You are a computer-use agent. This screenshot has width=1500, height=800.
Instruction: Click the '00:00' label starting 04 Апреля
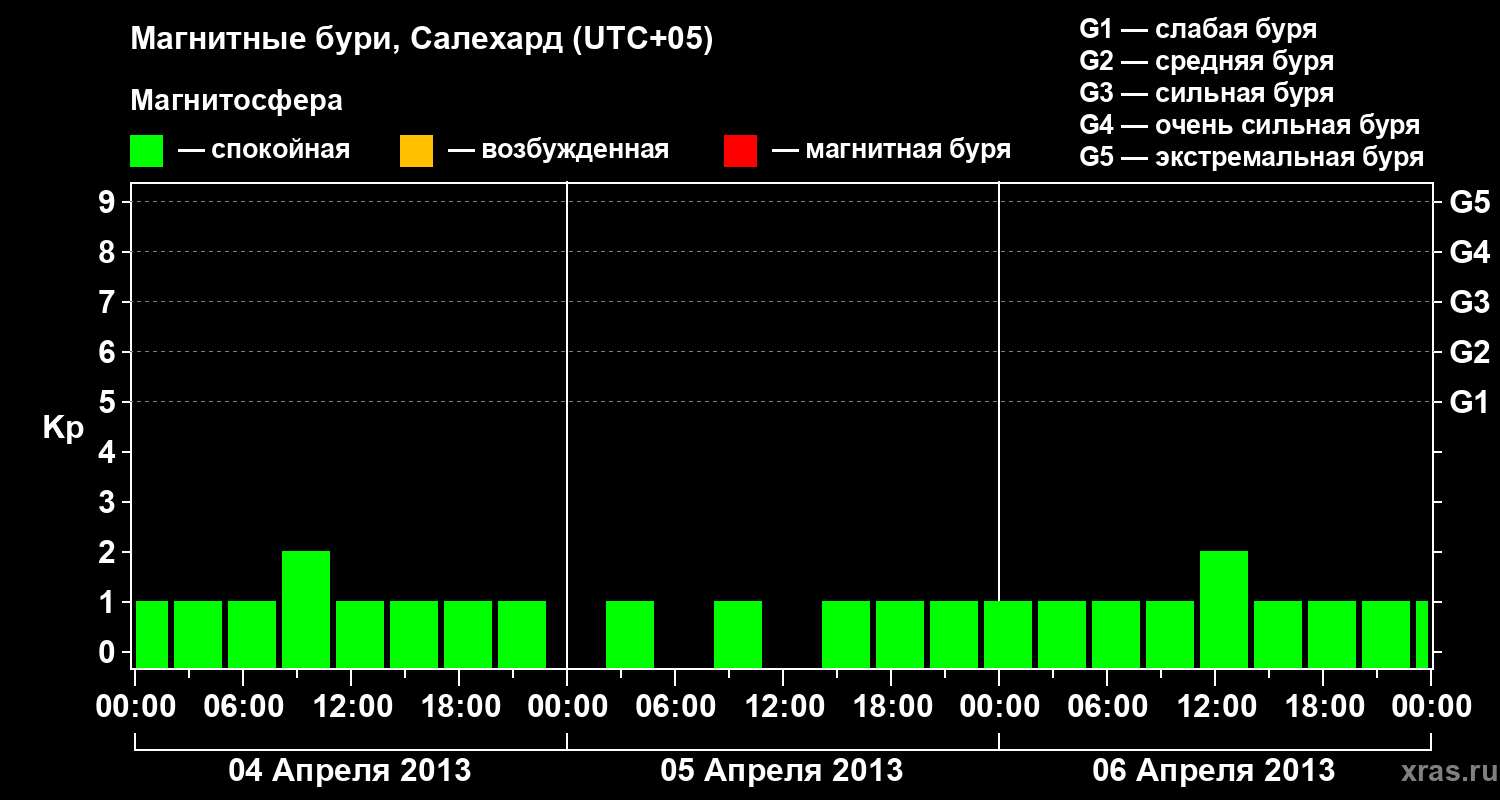tap(134, 707)
